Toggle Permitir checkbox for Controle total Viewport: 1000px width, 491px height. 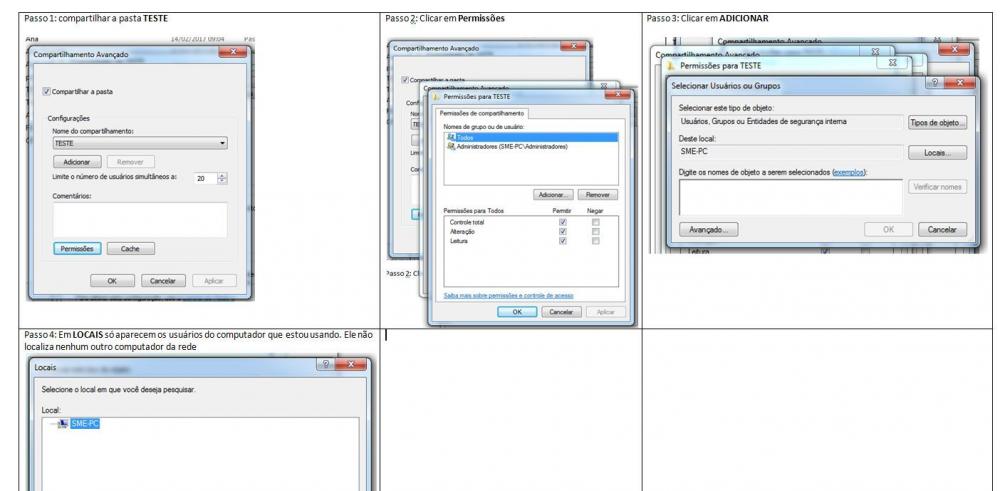pos(563,222)
